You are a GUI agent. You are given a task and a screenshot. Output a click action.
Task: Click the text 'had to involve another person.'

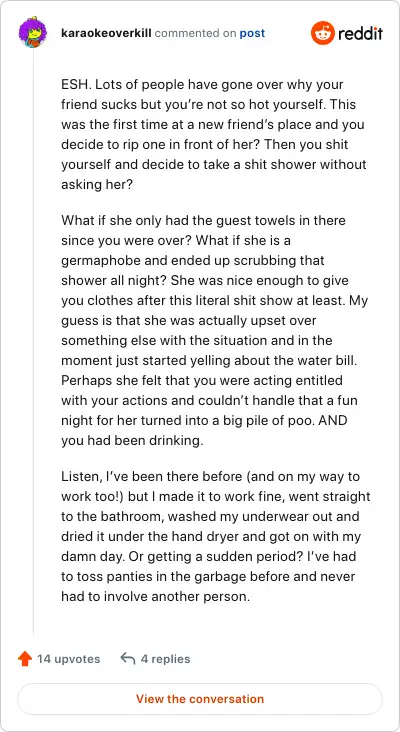[x=156, y=596]
